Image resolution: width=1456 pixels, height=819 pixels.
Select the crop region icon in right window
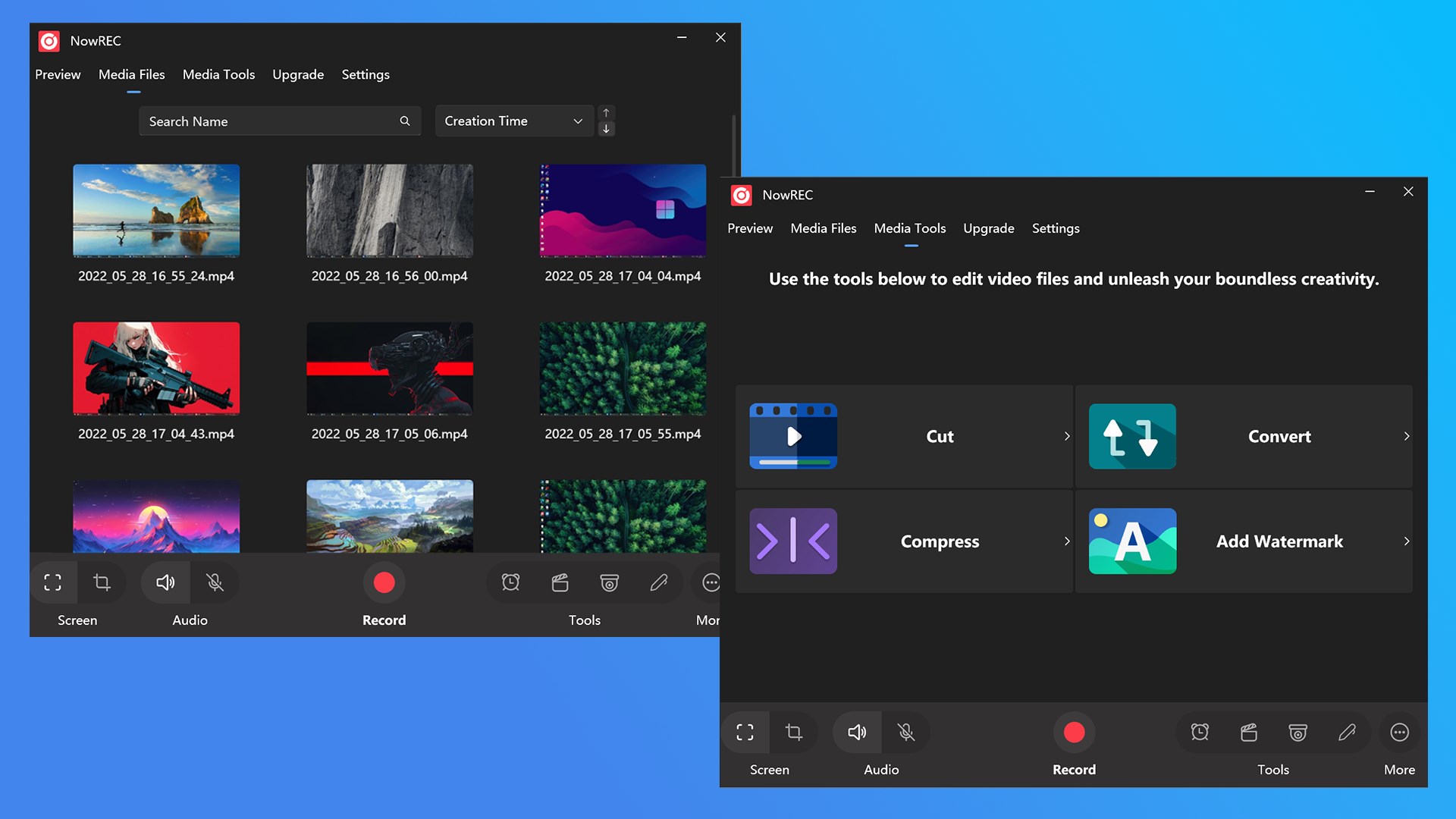[x=794, y=732]
